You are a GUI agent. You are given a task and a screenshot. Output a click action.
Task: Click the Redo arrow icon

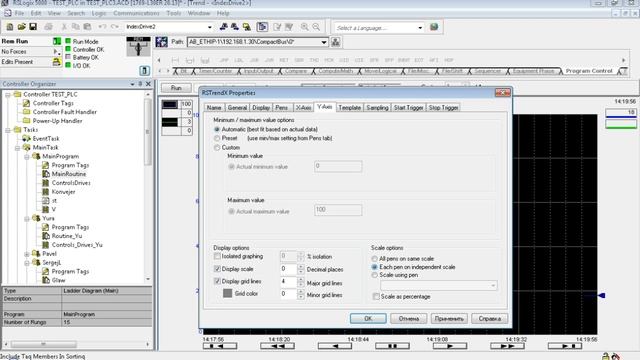point(115,27)
